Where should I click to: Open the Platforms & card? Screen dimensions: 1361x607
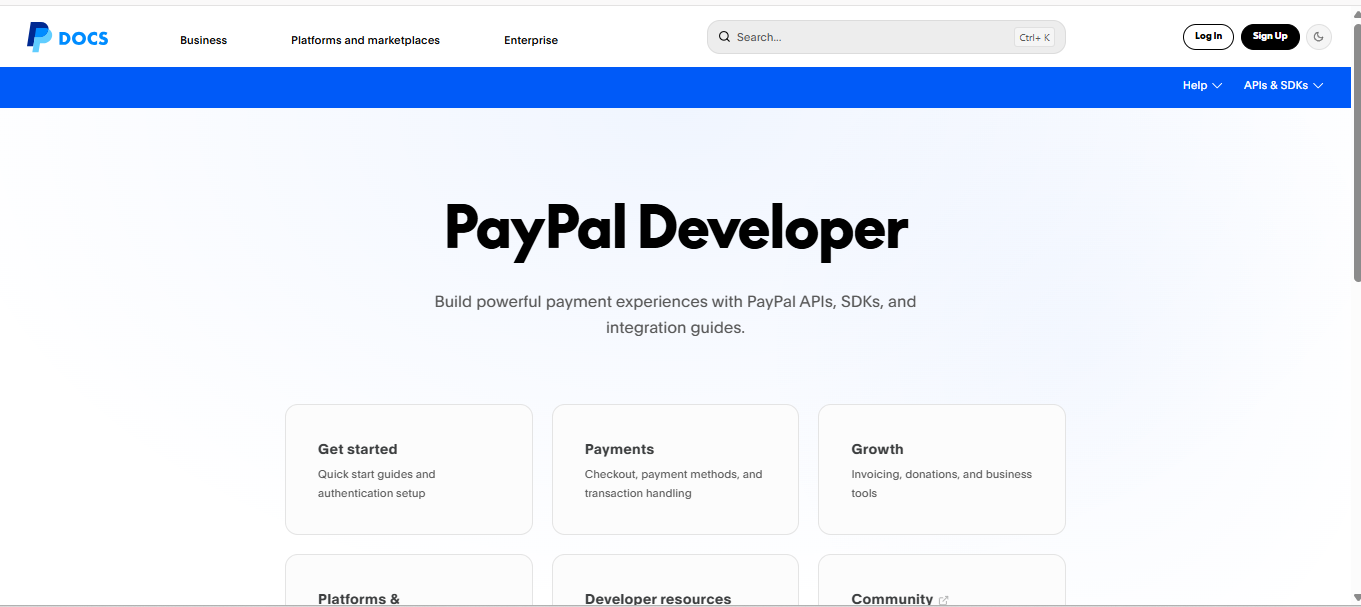pos(409,581)
